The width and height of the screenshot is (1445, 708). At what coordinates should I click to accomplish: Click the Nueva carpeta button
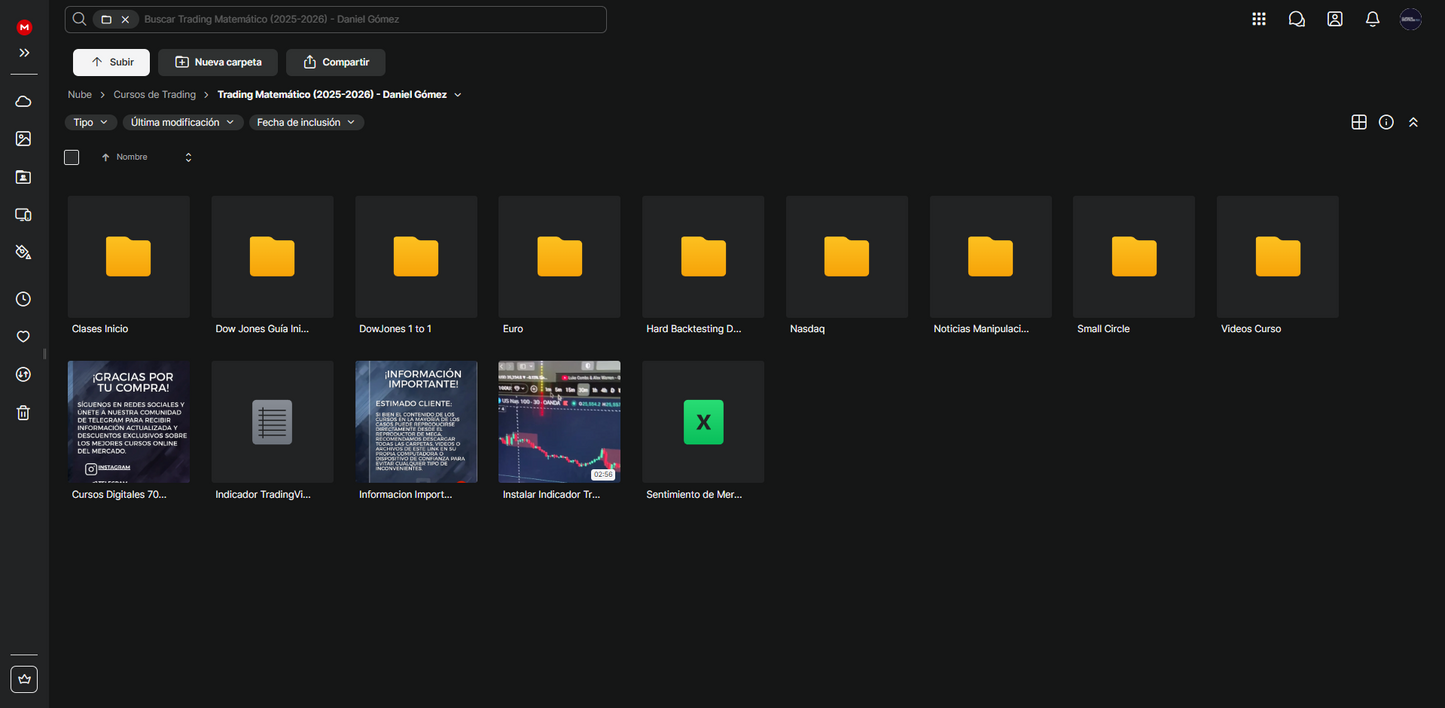pos(218,62)
